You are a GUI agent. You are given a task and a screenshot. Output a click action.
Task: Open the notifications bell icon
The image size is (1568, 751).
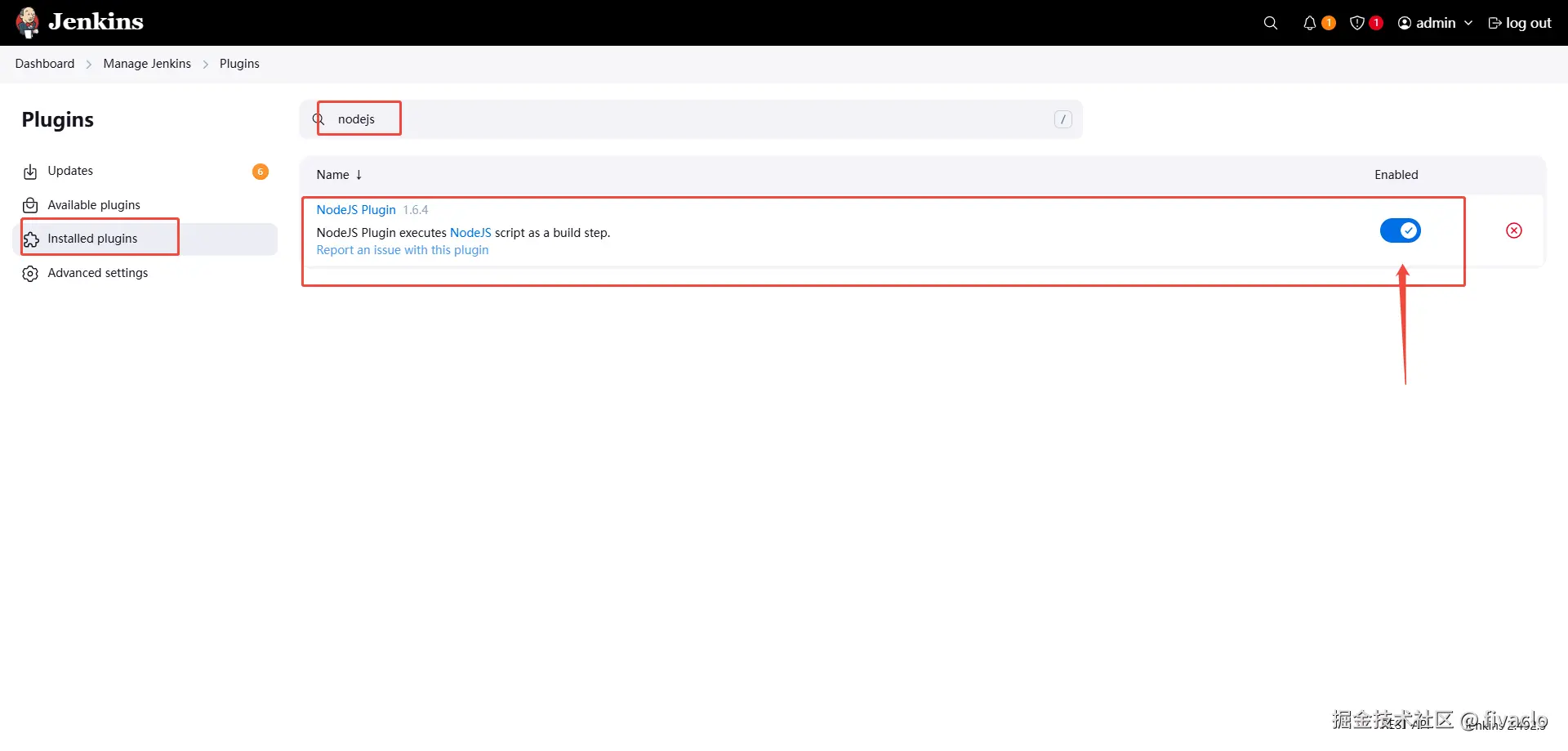(1309, 23)
